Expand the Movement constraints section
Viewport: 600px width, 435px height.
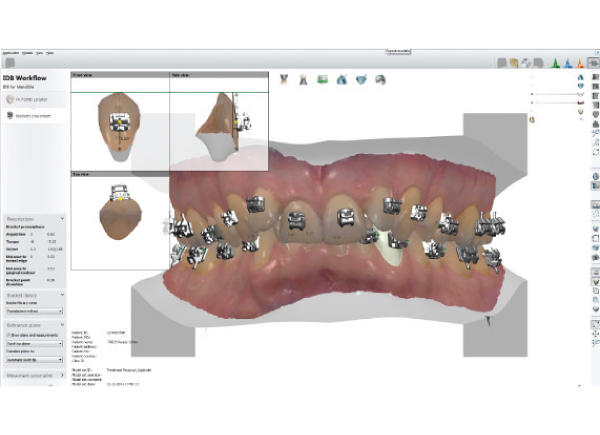(x=62, y=375)
